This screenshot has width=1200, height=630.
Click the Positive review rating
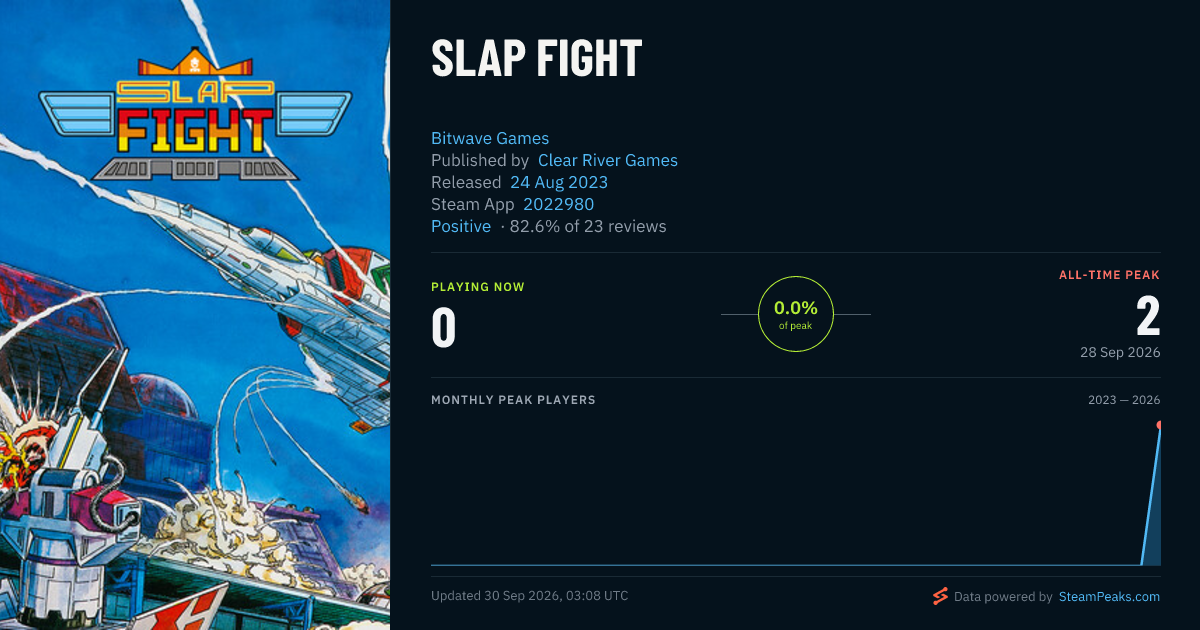(461, 226)
